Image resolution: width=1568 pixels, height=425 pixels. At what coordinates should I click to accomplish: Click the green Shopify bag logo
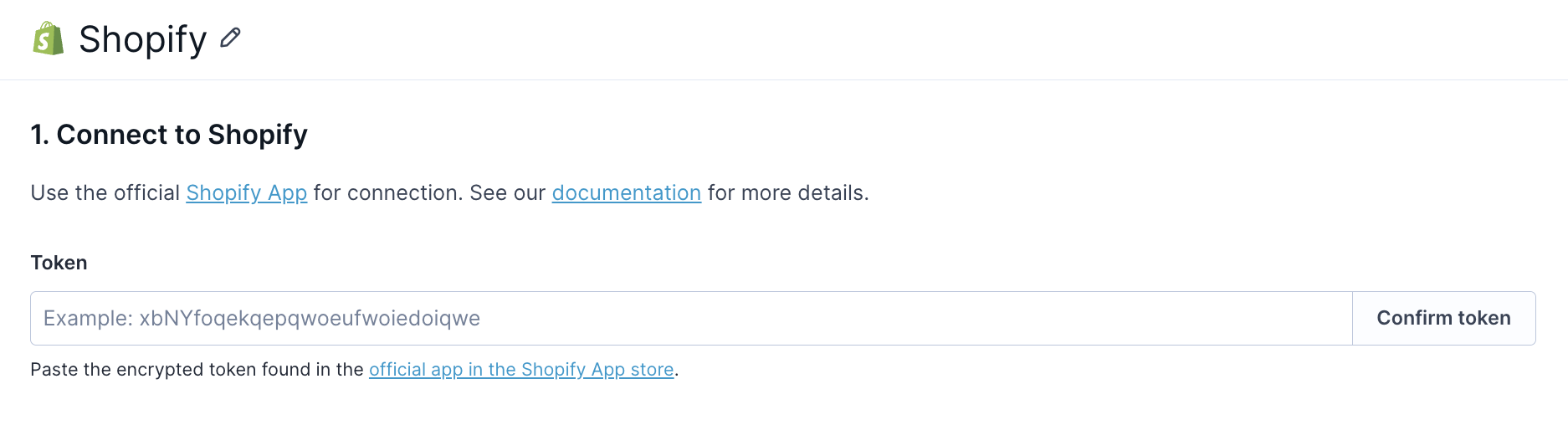click(x=49, y=38)
